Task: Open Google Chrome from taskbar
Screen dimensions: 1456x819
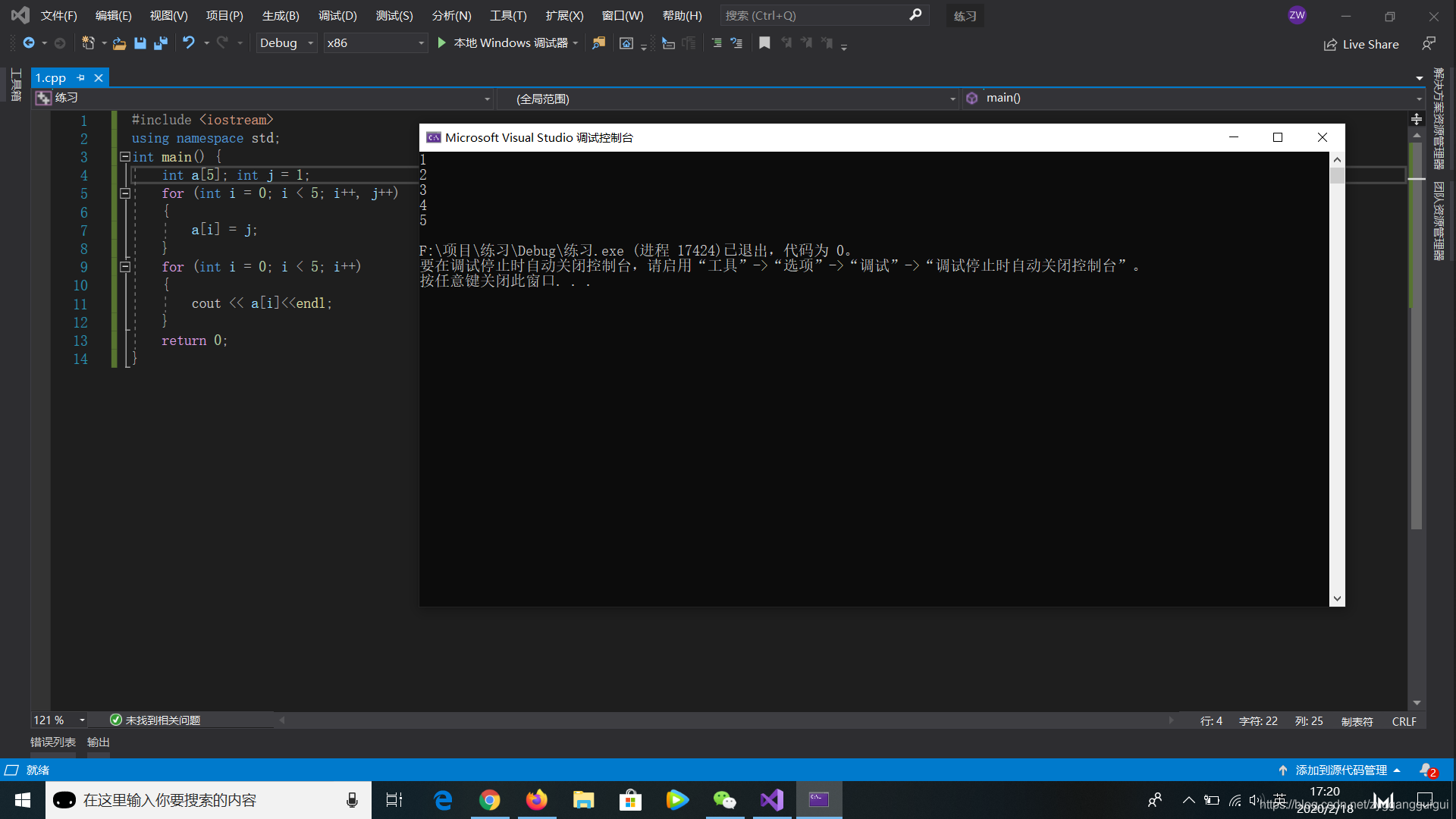Action: click(x=490, y=800)
